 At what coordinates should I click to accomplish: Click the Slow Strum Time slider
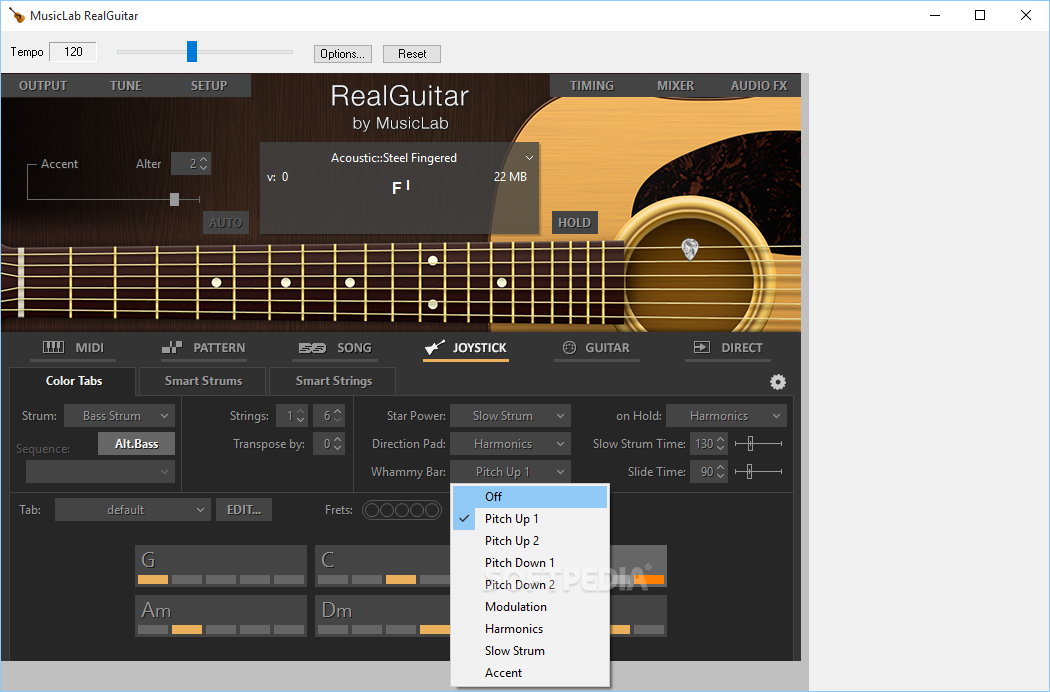(758, 443)
